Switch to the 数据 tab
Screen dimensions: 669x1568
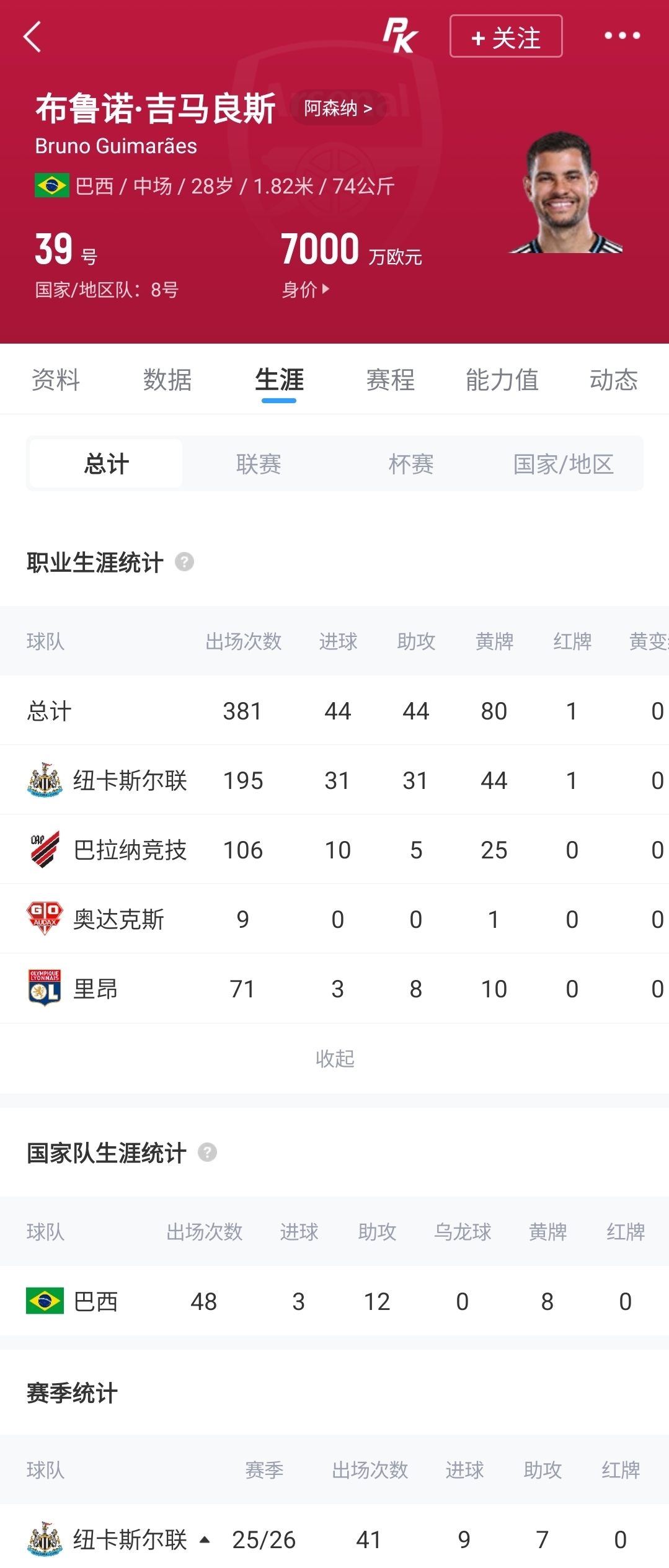167,380
